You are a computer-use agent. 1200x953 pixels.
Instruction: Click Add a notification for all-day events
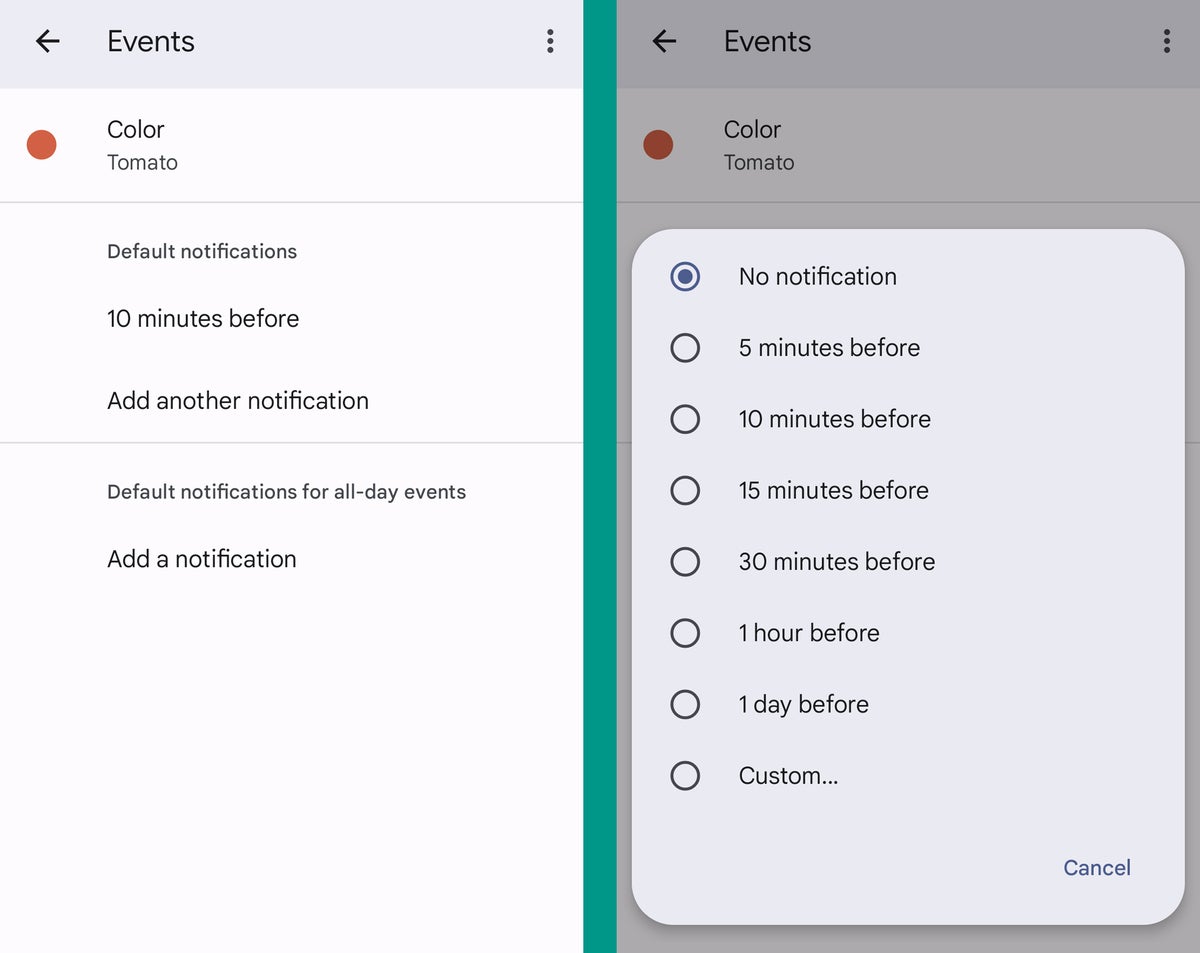[x=201, y=559]
